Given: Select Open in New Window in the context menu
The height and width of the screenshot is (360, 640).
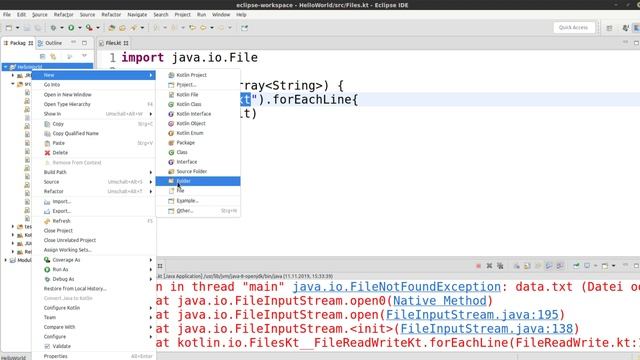Looking at the screenshot, I should 94,94.
